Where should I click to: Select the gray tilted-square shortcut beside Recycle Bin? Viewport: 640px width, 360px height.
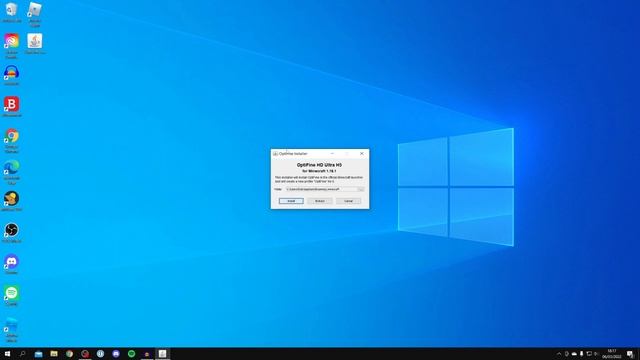coord(35,14)
